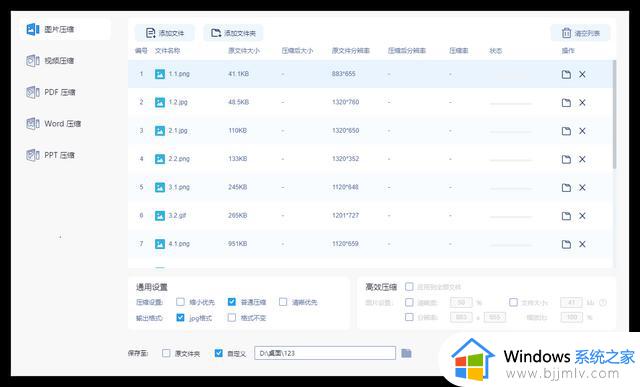640x387 pixels.
Task: Click the 清空列表 clear list button
Action: pyautogui.click(x=580, y=33)
